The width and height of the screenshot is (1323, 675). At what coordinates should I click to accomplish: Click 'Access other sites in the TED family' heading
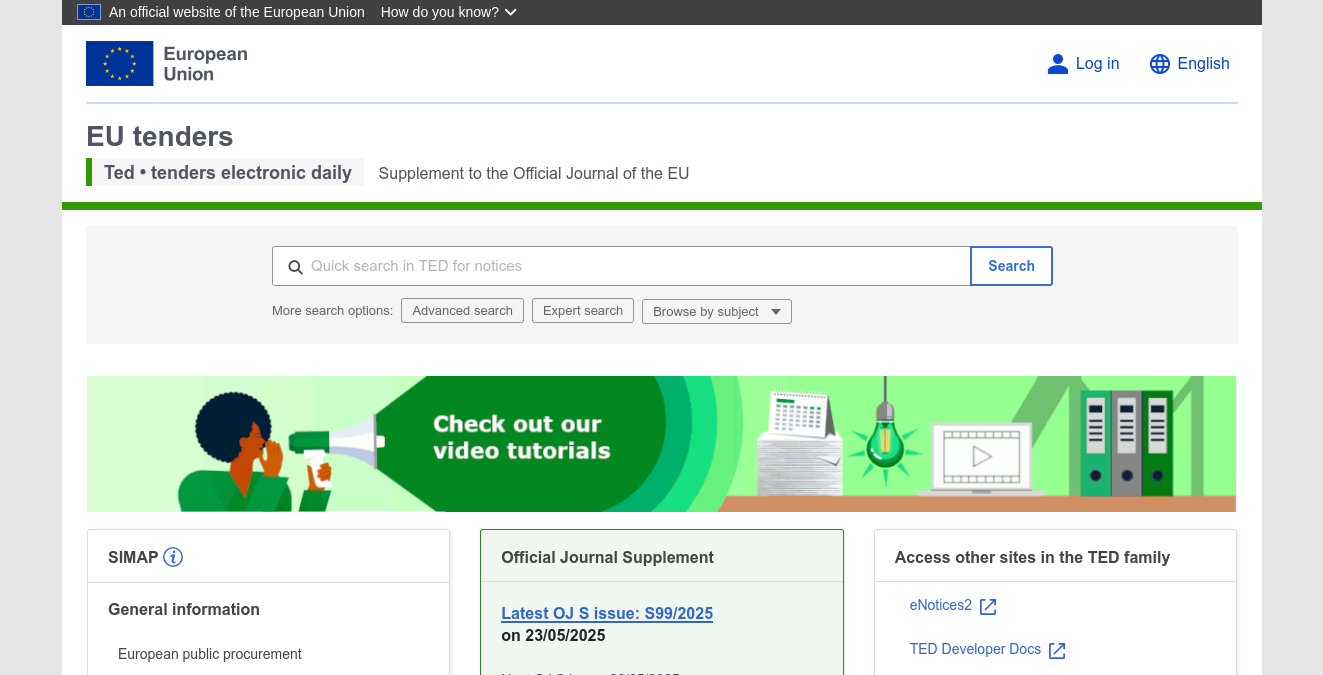[1032, 557]
